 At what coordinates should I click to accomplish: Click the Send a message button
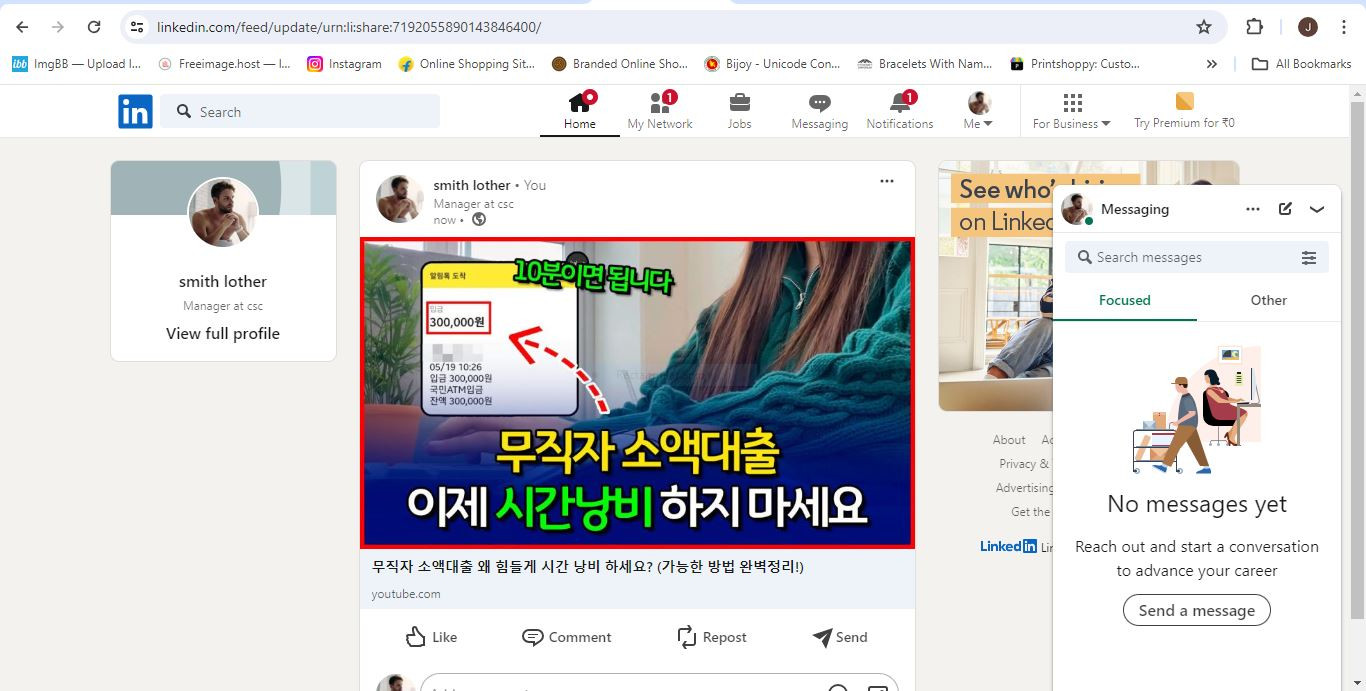coord(1196,610)
